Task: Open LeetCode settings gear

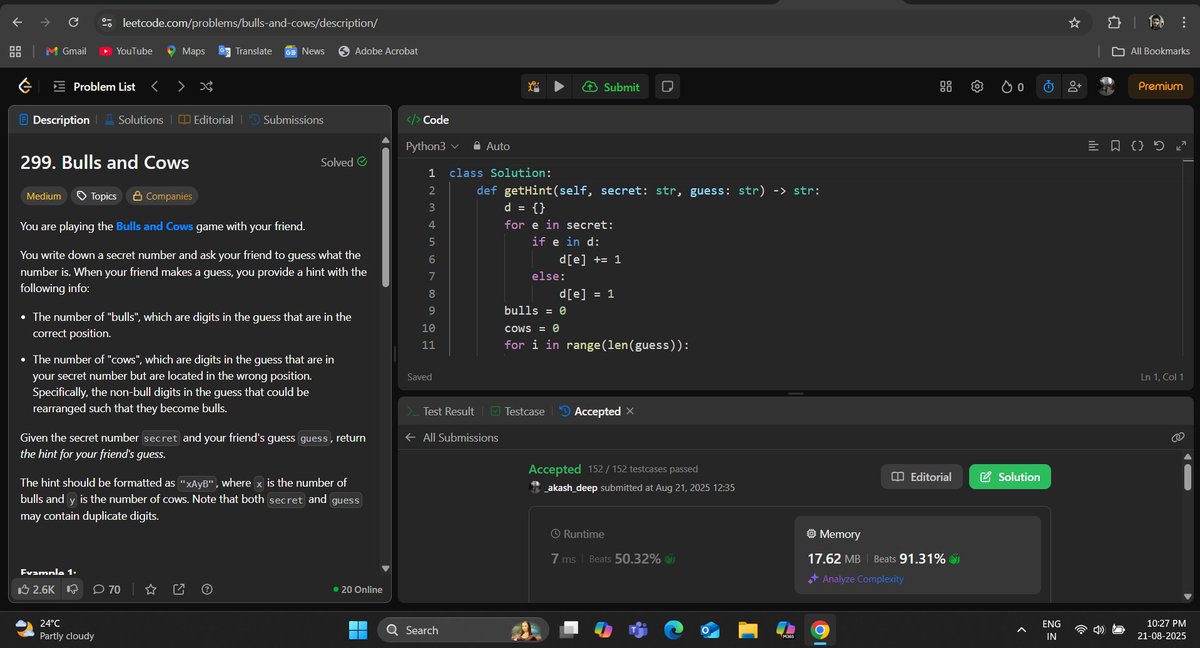Action: [x=977, y=87]
